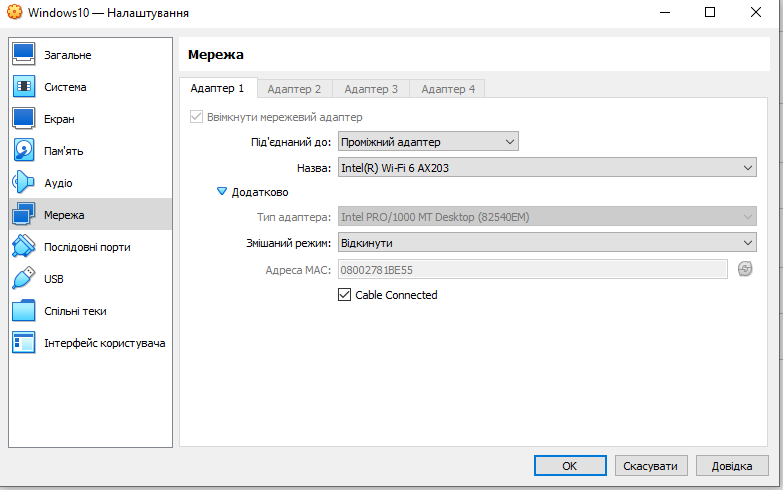
Task: Open help with Довідка button
Action: (732, 466)
